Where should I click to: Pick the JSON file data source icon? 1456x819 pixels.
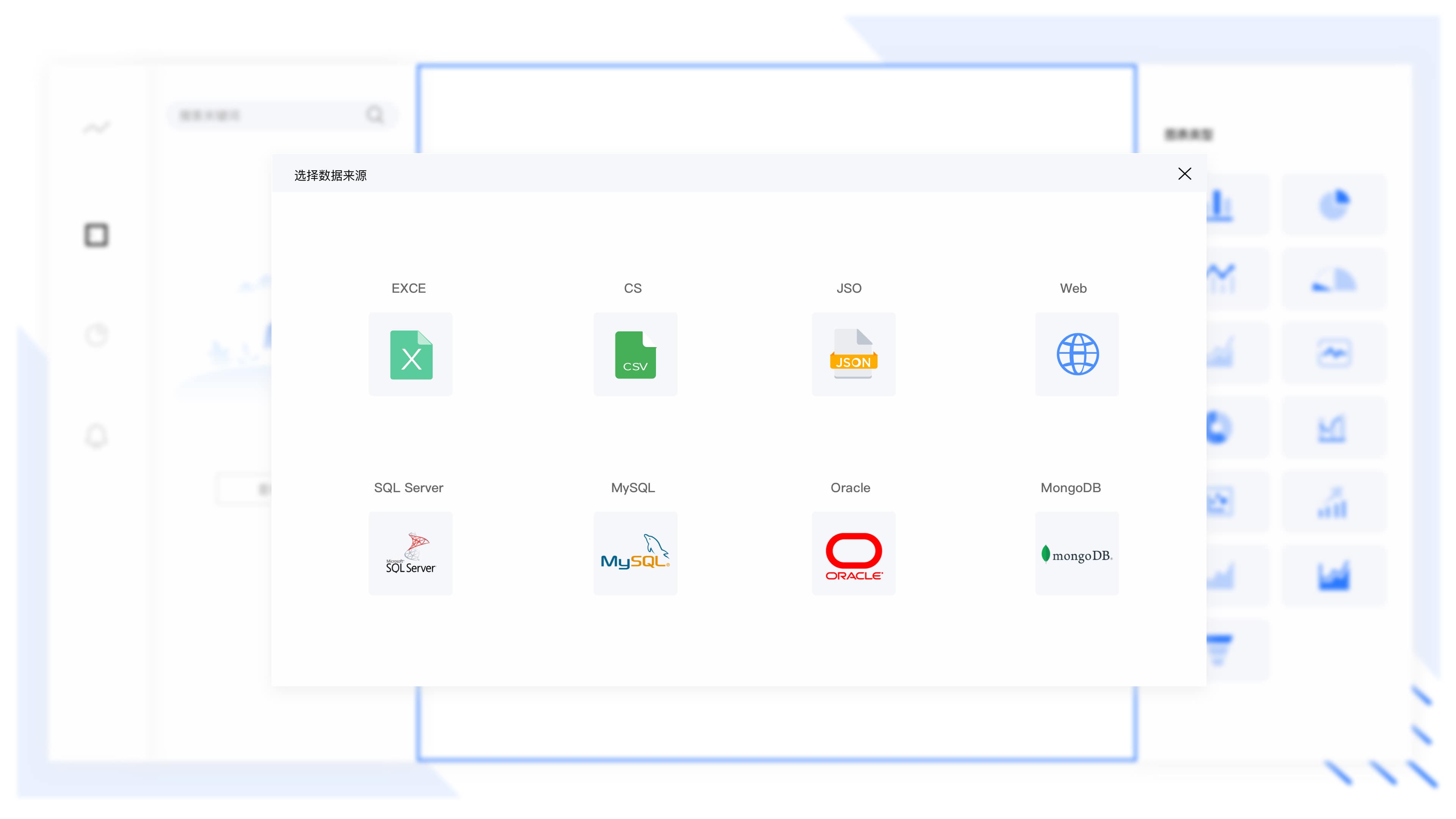pyautogui.click(x=854, y=355)
